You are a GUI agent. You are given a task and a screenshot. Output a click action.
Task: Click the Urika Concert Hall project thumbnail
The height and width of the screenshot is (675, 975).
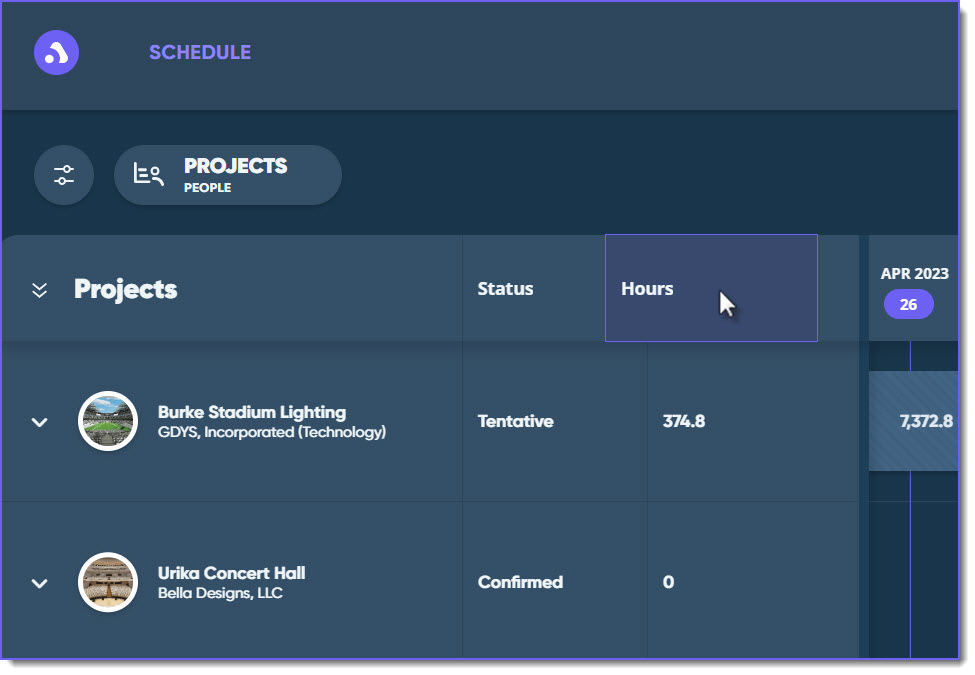(107, 582)
